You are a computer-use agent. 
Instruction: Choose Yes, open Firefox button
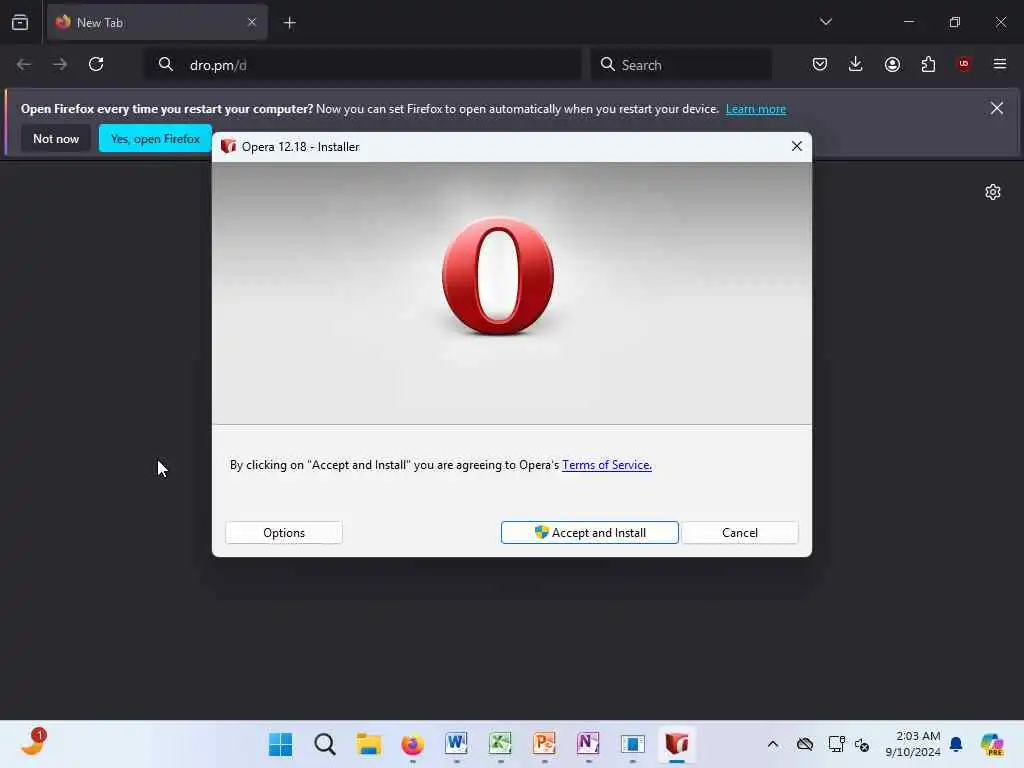point(155,138)
